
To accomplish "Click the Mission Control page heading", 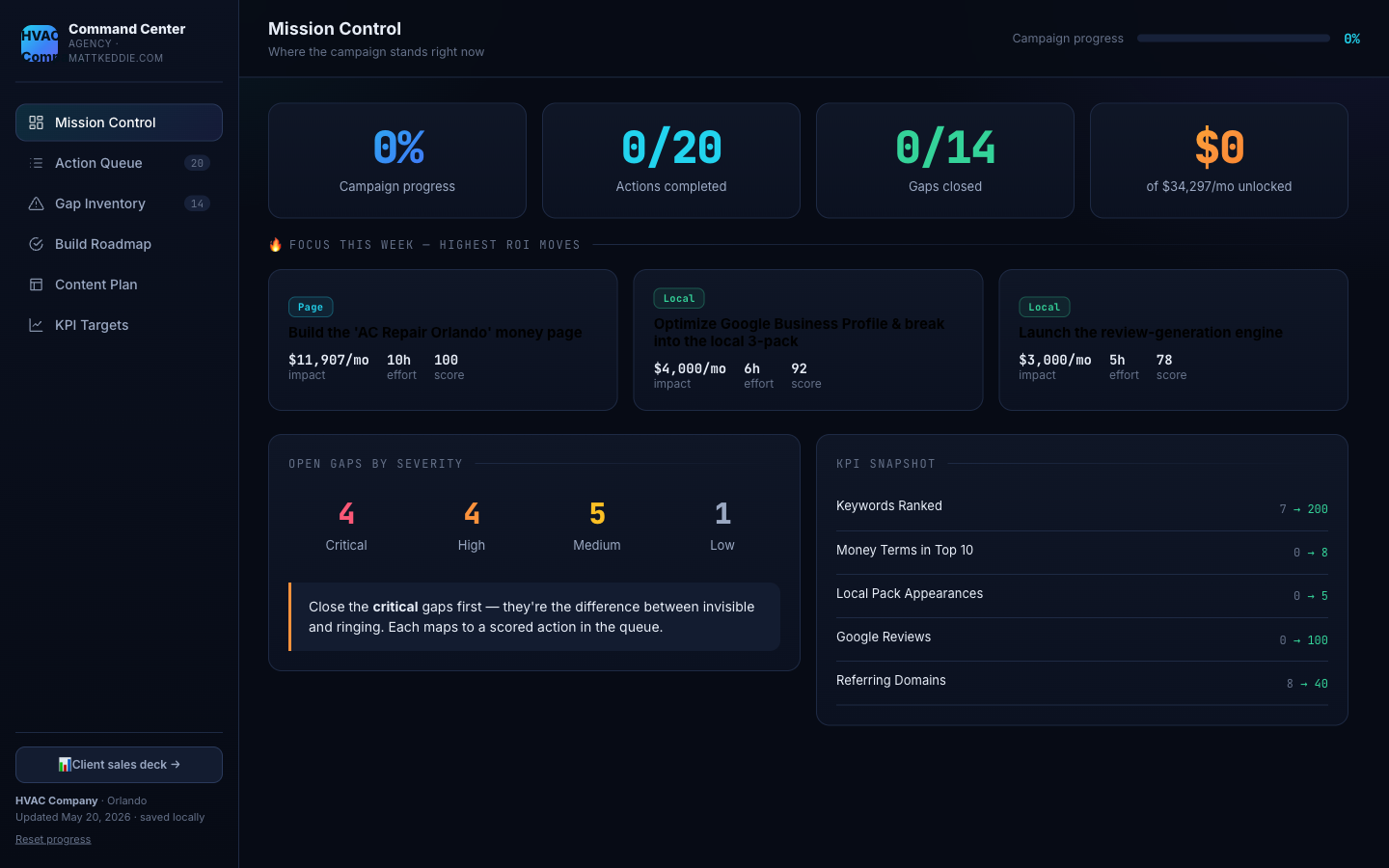I will [335, 29].
